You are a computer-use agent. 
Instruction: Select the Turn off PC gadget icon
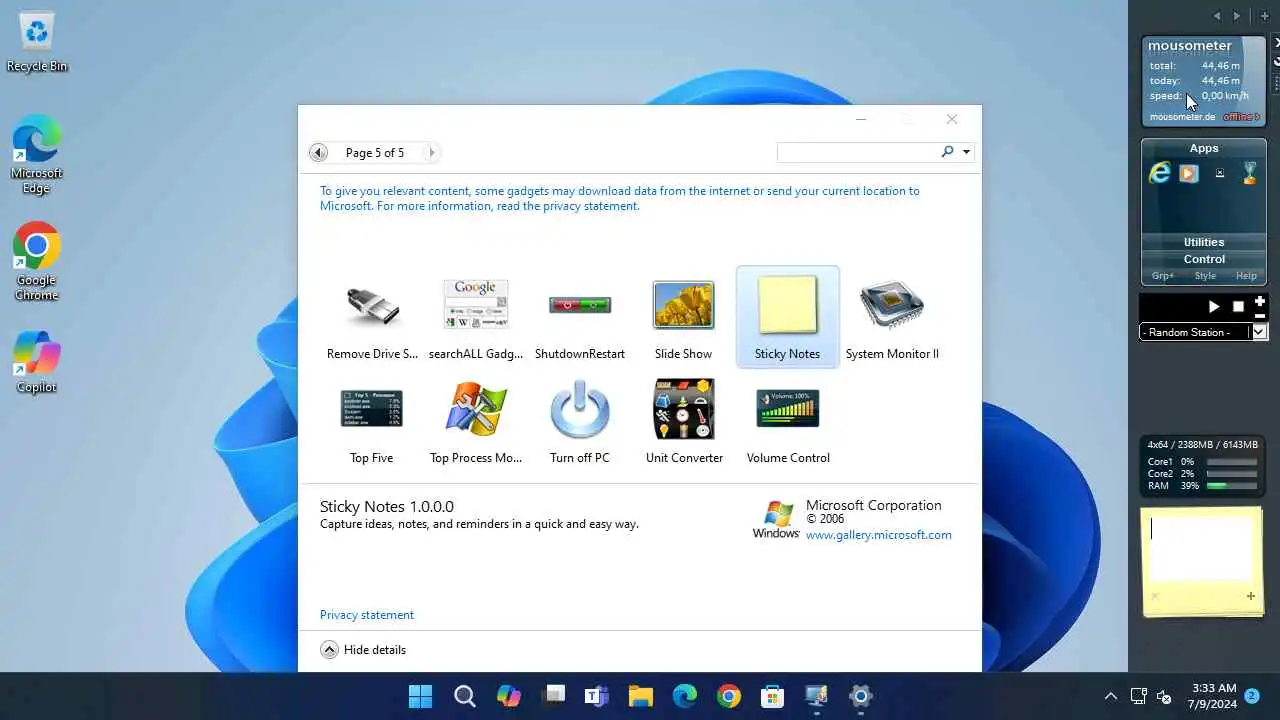coord(580,409)
